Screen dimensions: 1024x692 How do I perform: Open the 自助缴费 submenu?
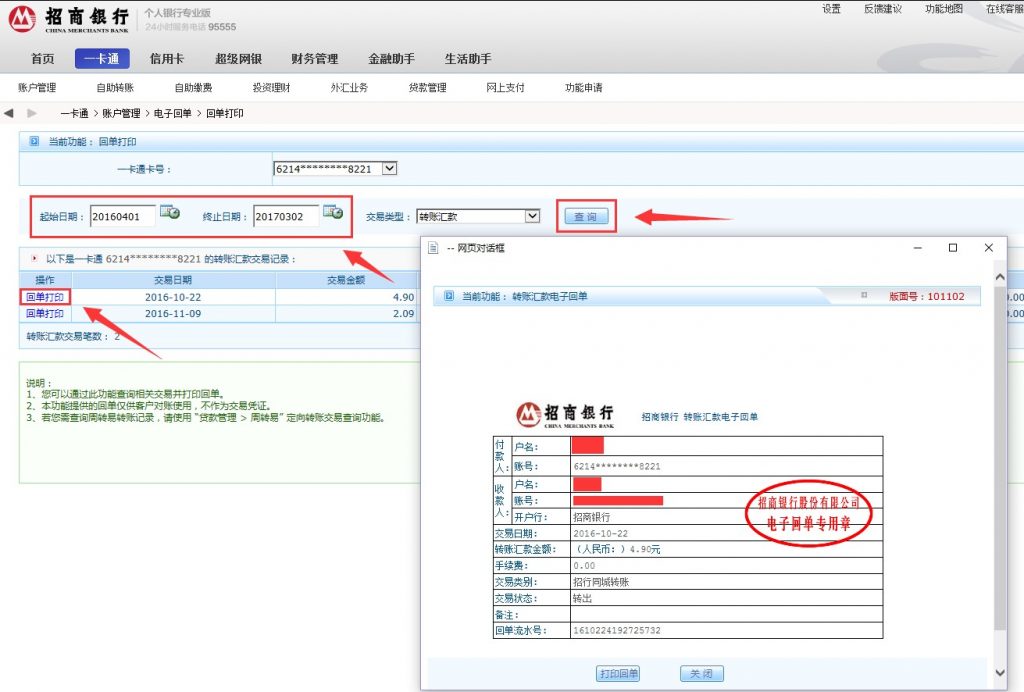pyautogui.click(x=193, y=87)
